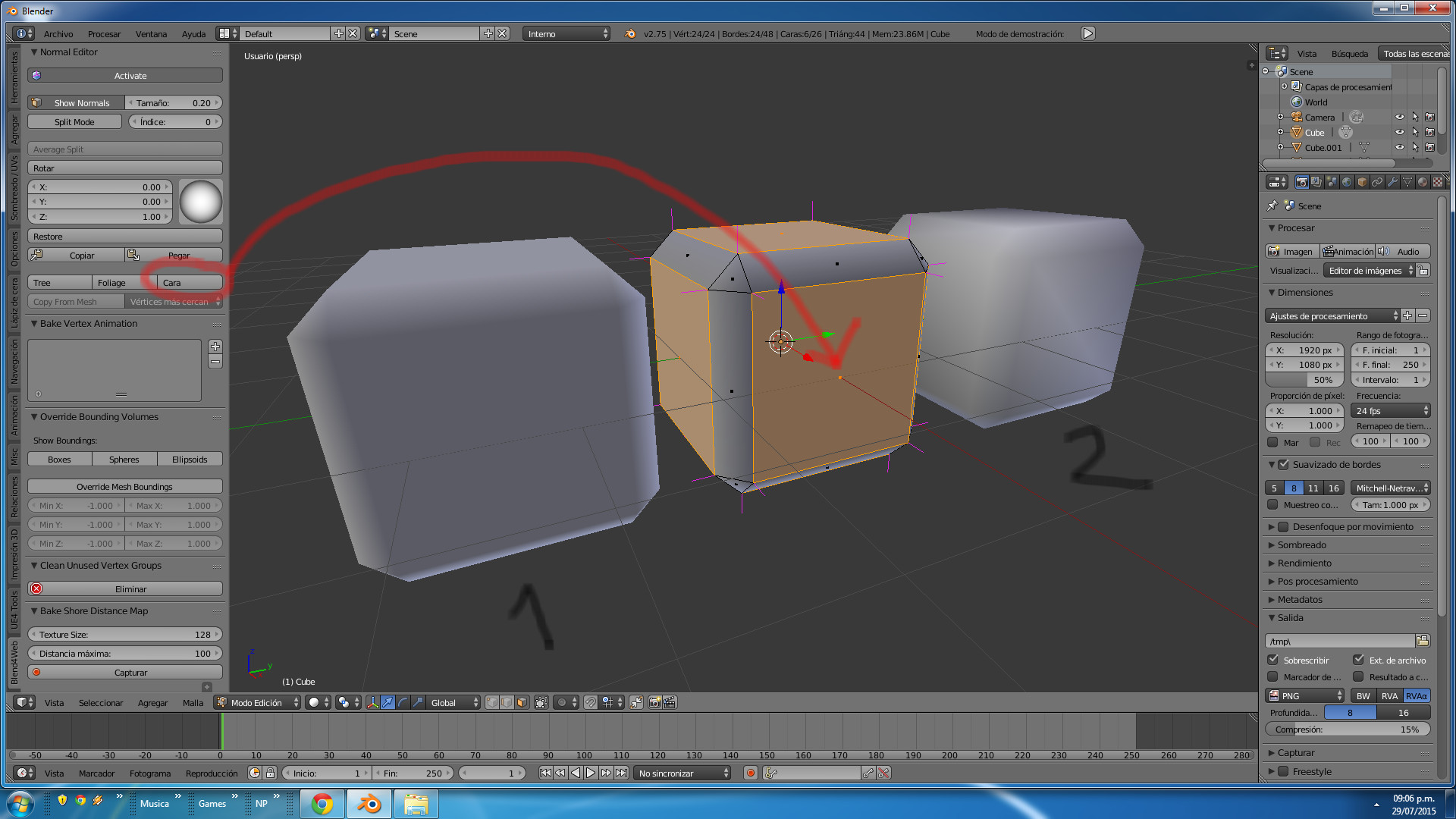Screen dimensions: 1456x819
Task: Open the modifiers wrench tab in properties
Action: pyautogui.click(x=1392, y=182)
